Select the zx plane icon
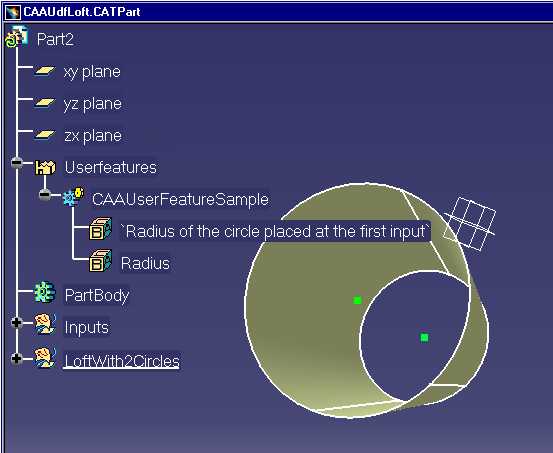 coord(45,135)
